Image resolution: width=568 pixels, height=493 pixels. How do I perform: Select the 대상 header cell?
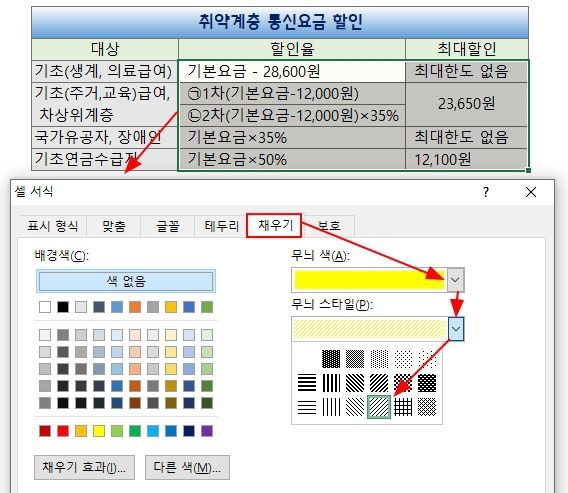(105, 49)
